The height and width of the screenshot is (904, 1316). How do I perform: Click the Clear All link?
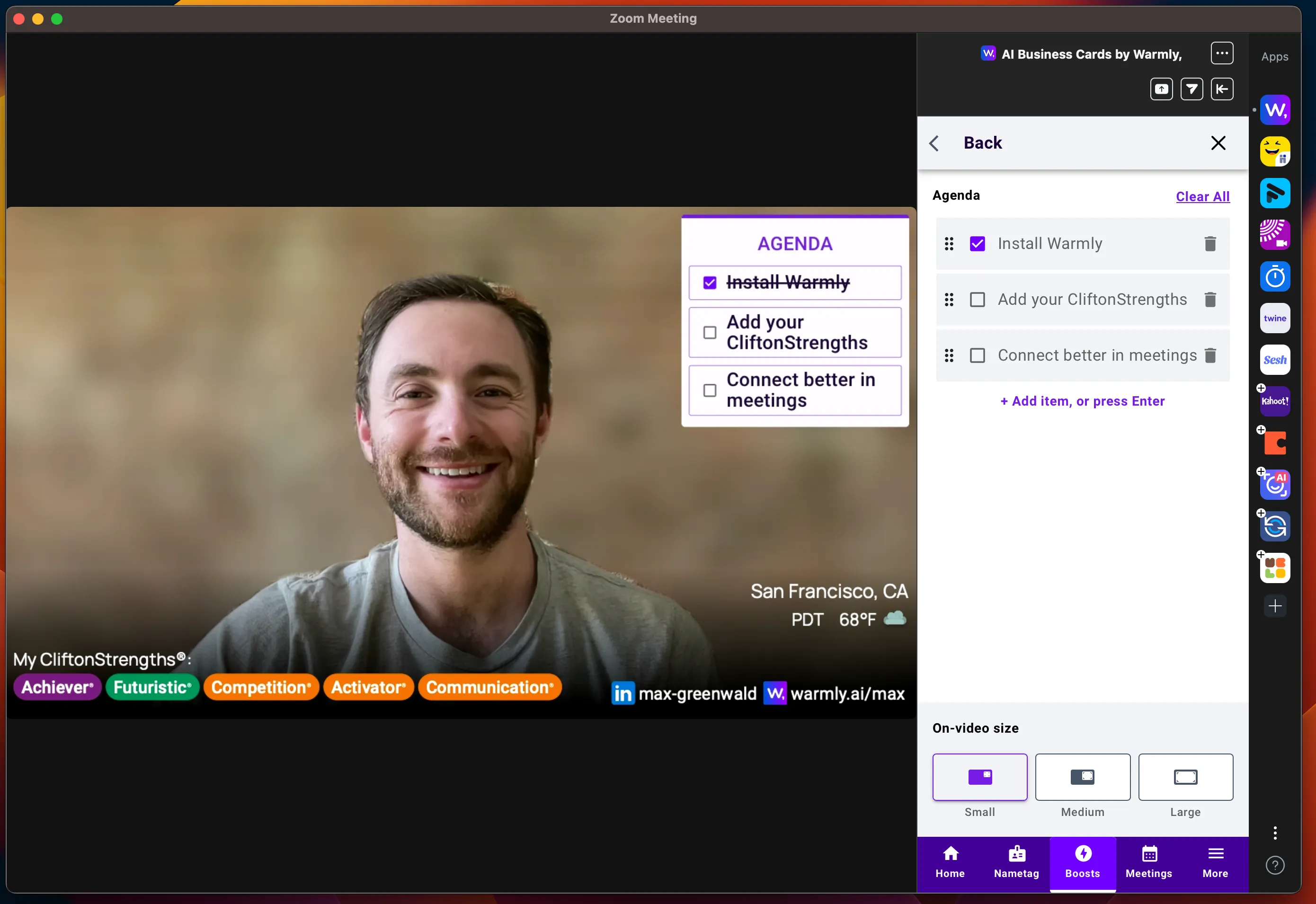tap(1202, 196)
